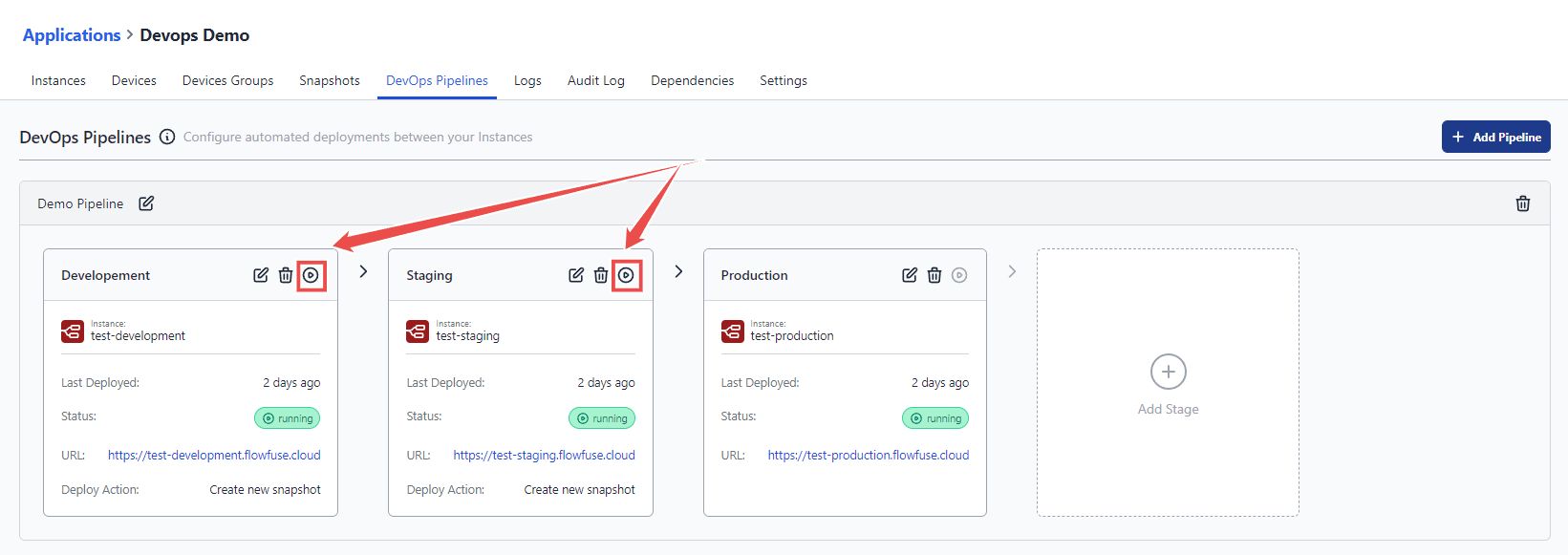Click the test-development instance name

(138, 336)
